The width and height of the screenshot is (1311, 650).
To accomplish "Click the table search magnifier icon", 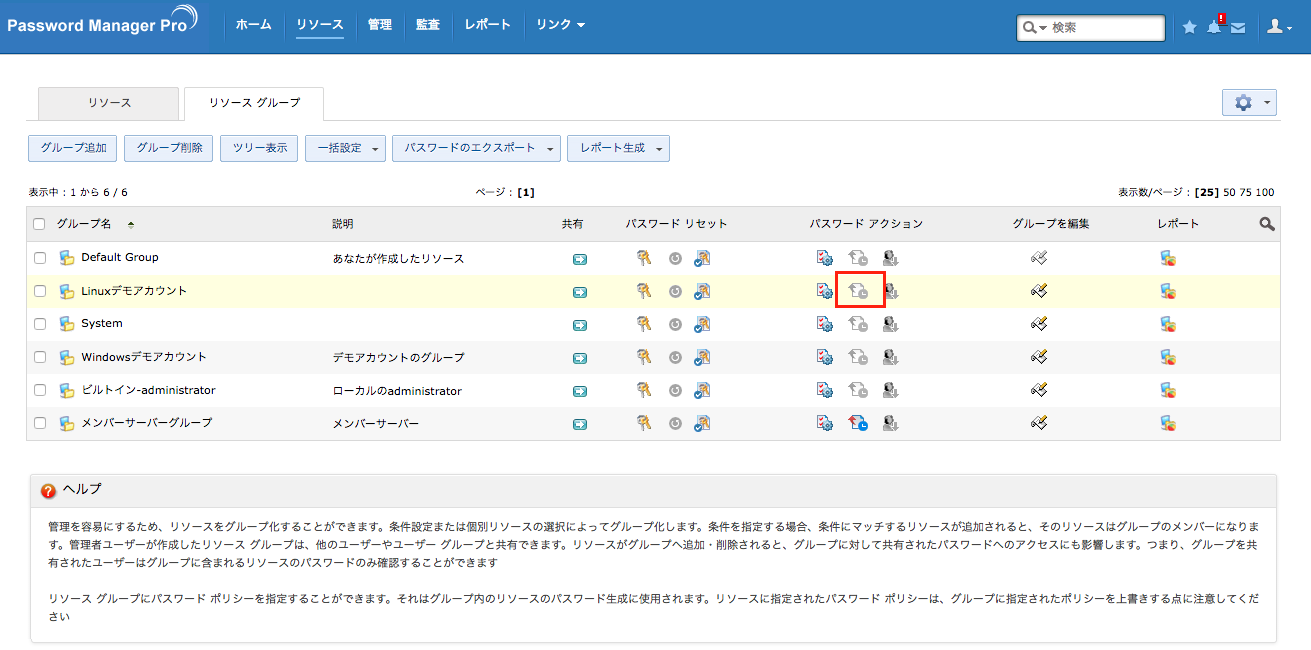I will 1266,224.
